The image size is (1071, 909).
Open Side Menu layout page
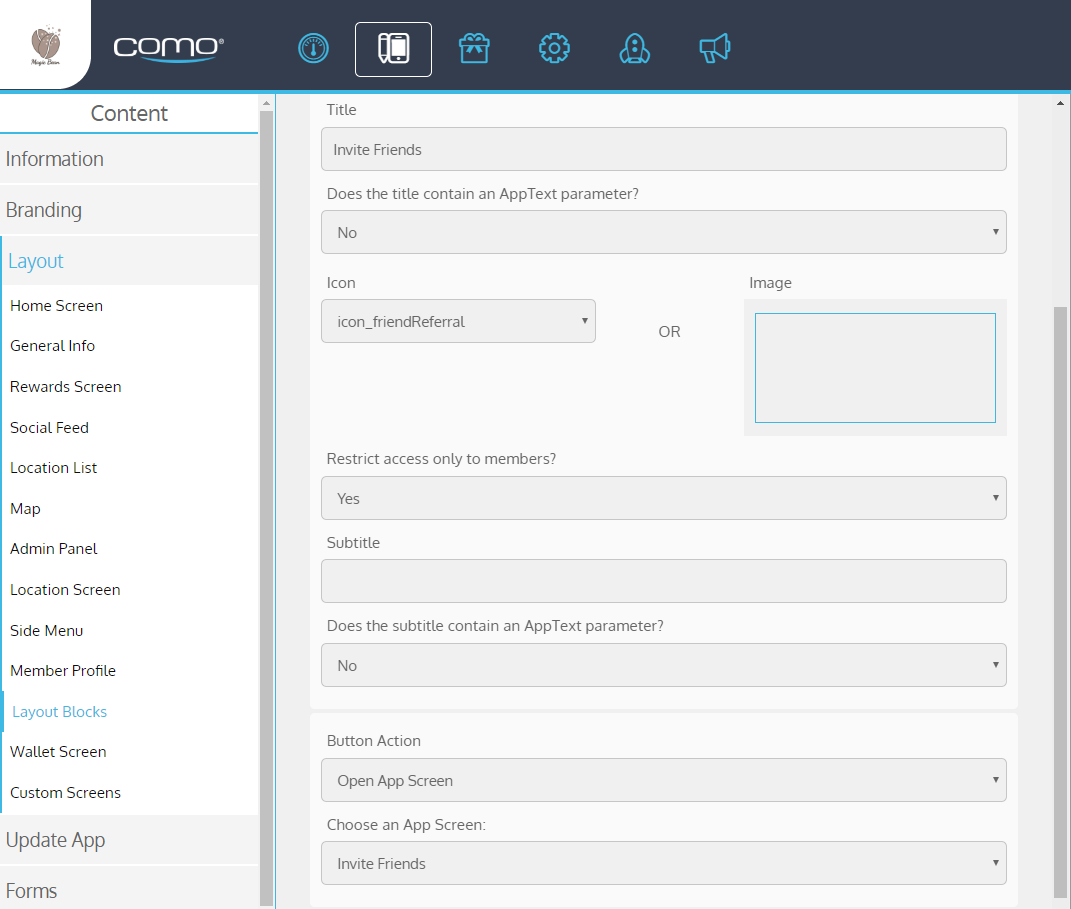(47, 631)
